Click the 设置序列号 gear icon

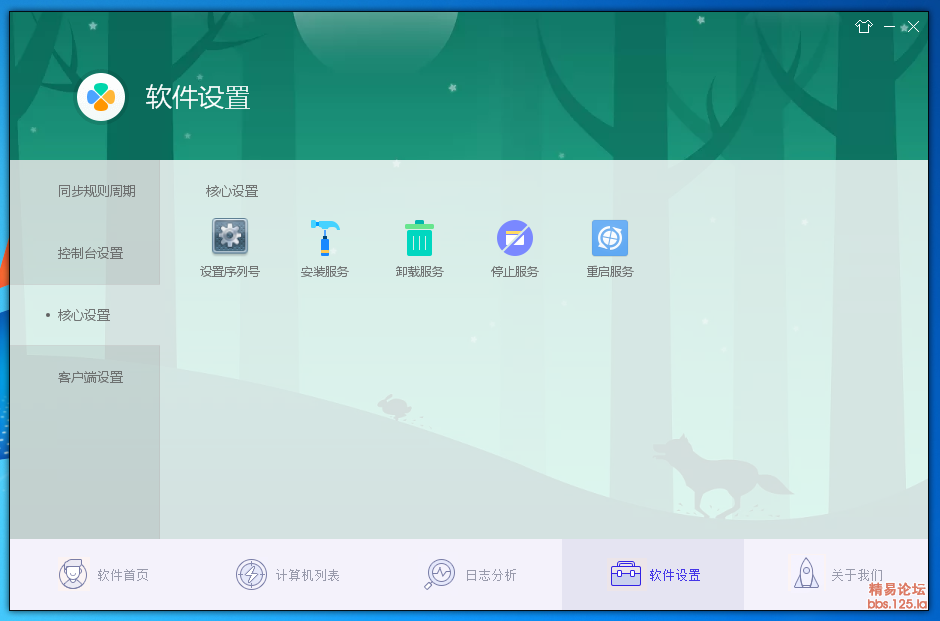pyautogui.click(x=230, y=236)
